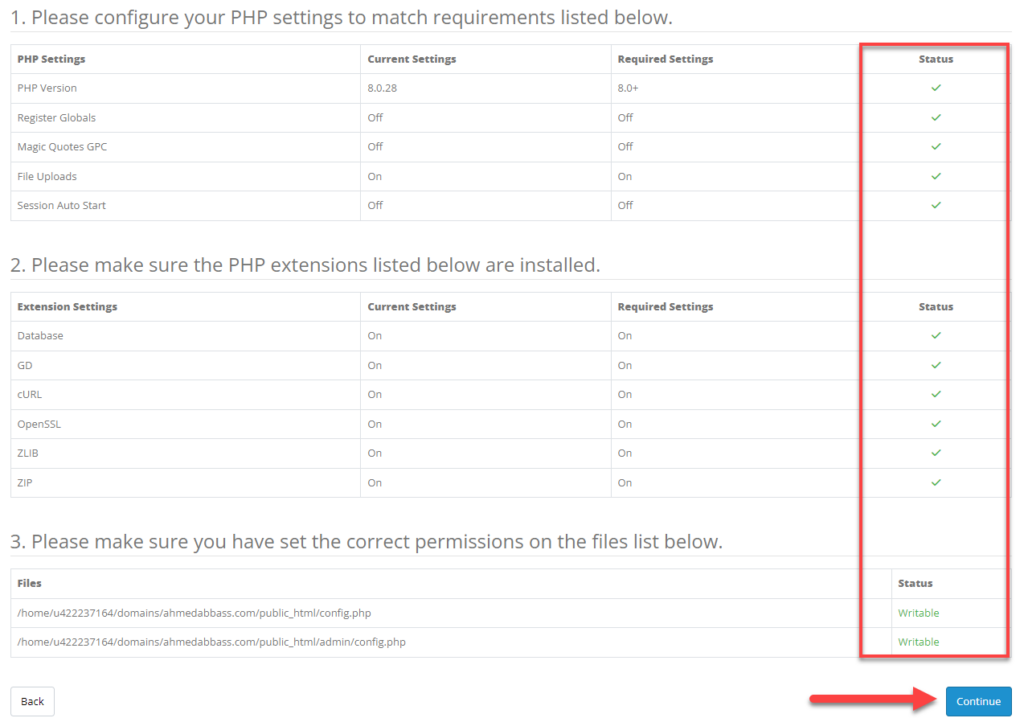
Task: Click Writable status for public_html/config.php
Action: (918, 613)
